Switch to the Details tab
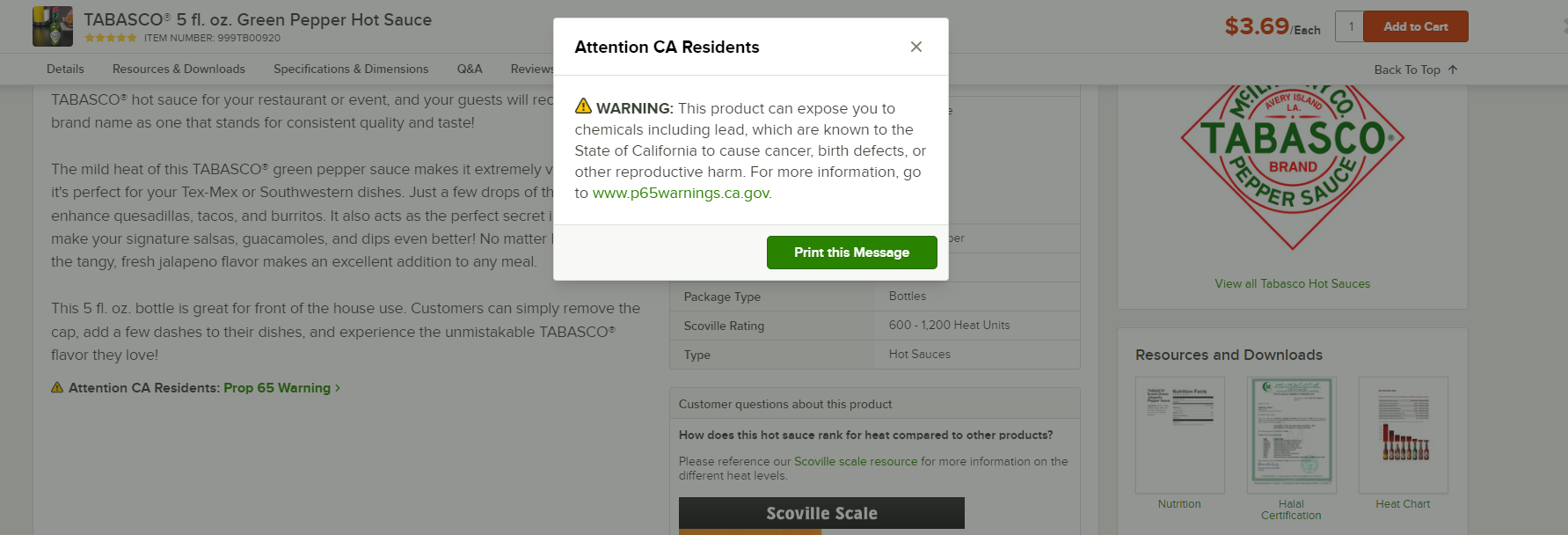Image resolution: width=1568 pixels, height=535 pixels. (x=65, y=69)
